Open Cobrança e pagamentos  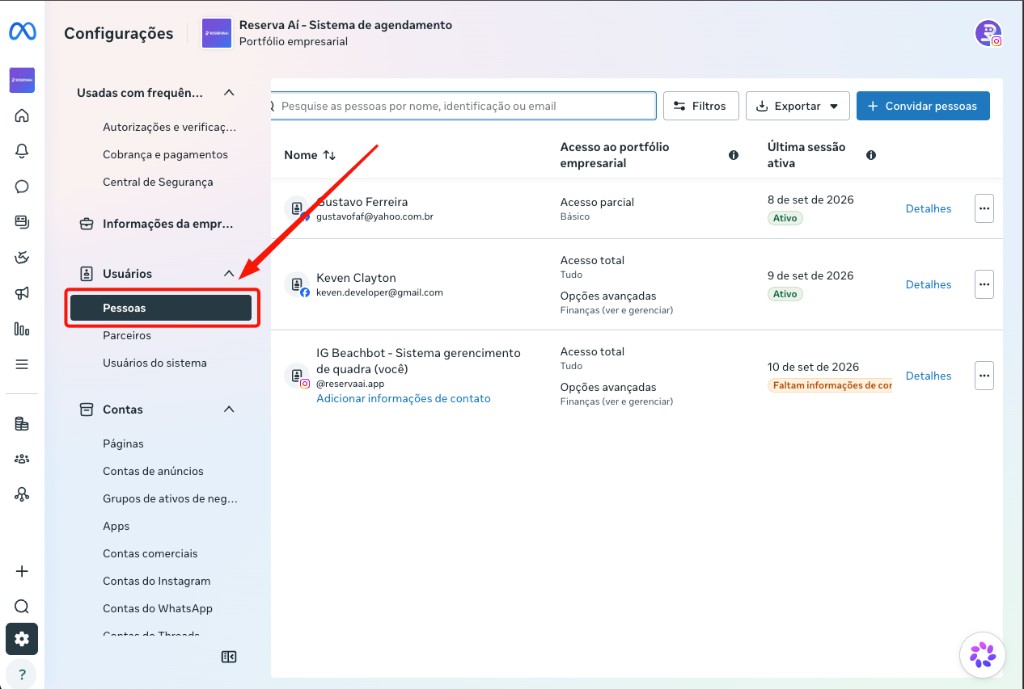coord(165,154)
